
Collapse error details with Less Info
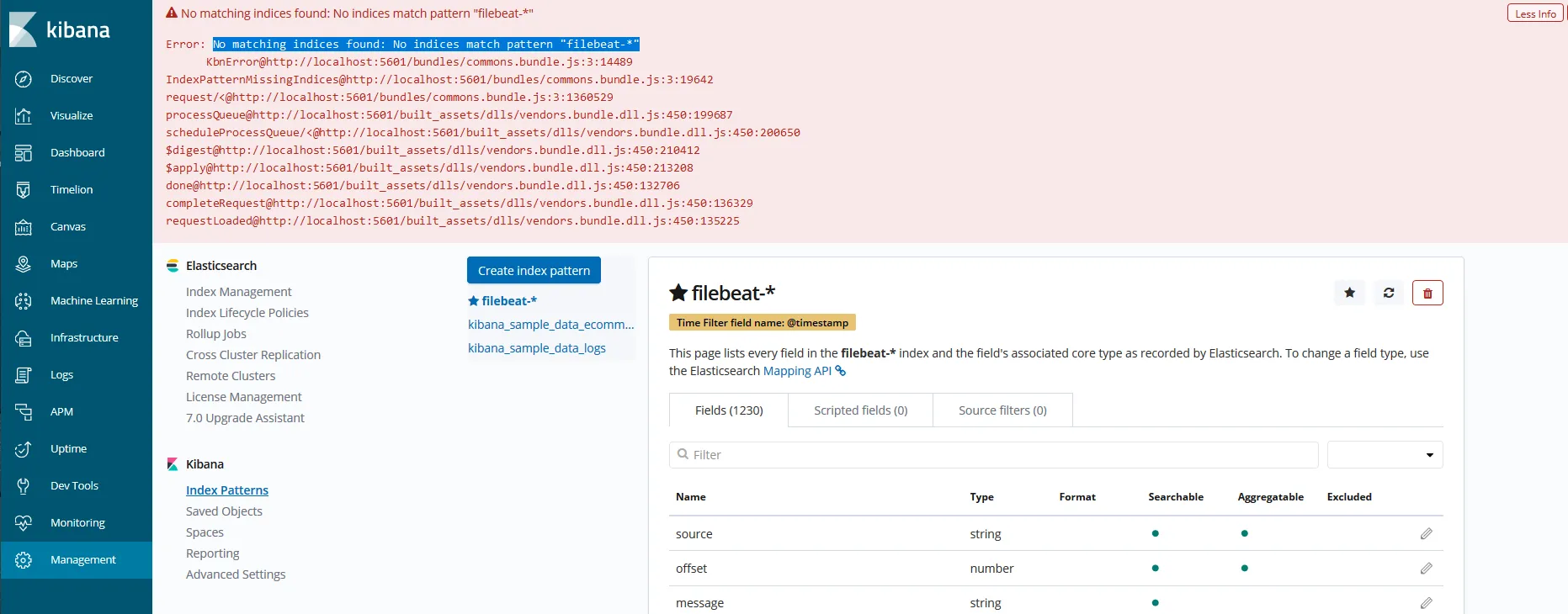pos(1535,13)
